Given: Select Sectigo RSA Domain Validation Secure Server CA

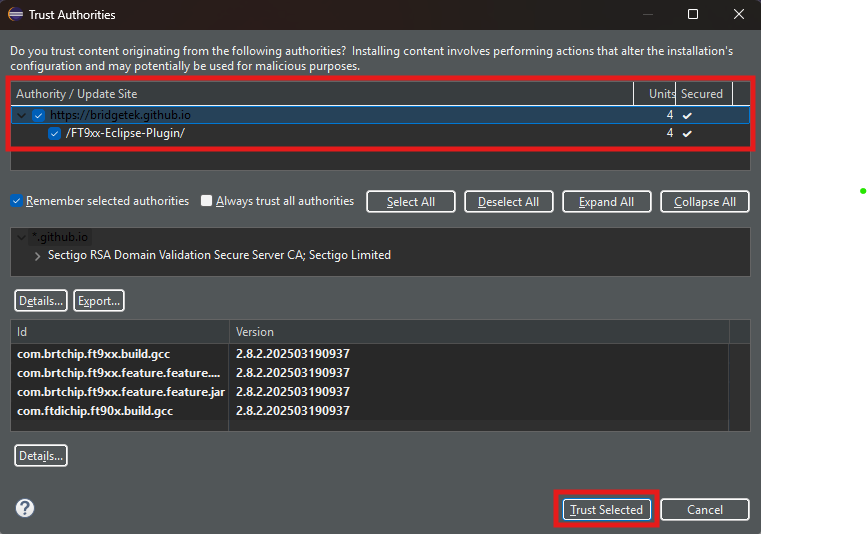Looking at the screenshot, I should [x=219, y=255].
